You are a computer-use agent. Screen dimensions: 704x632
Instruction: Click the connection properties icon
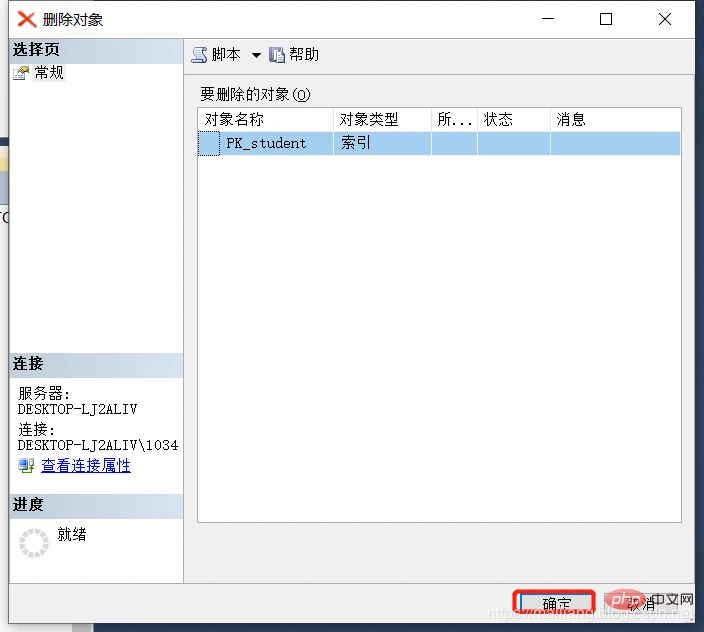tap(26, 465)
